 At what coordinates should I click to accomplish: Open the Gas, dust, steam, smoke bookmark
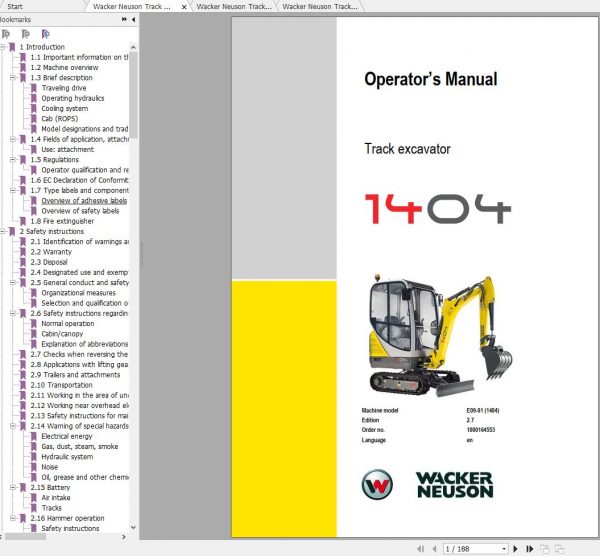pyautogui.click(x=80, y=447)
